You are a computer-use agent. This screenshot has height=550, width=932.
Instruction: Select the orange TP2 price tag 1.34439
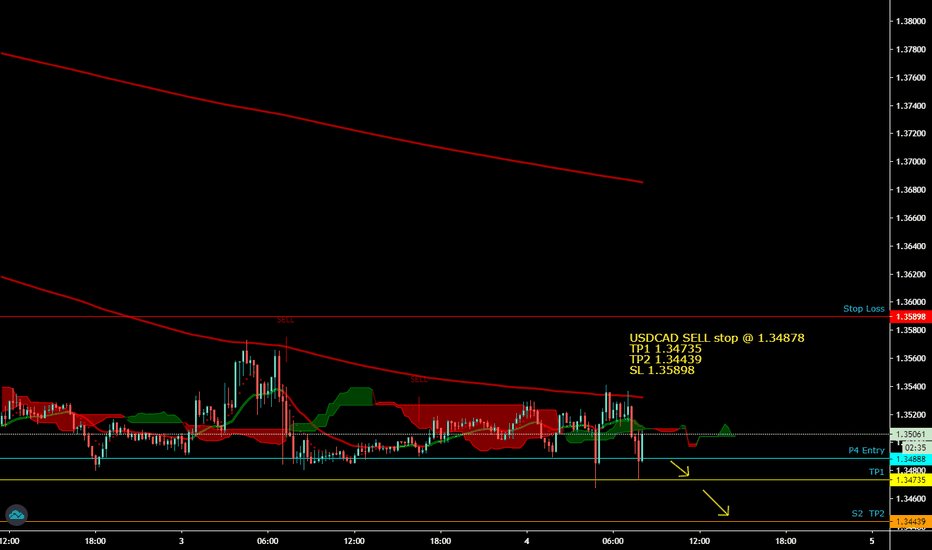tap(911, 521)
